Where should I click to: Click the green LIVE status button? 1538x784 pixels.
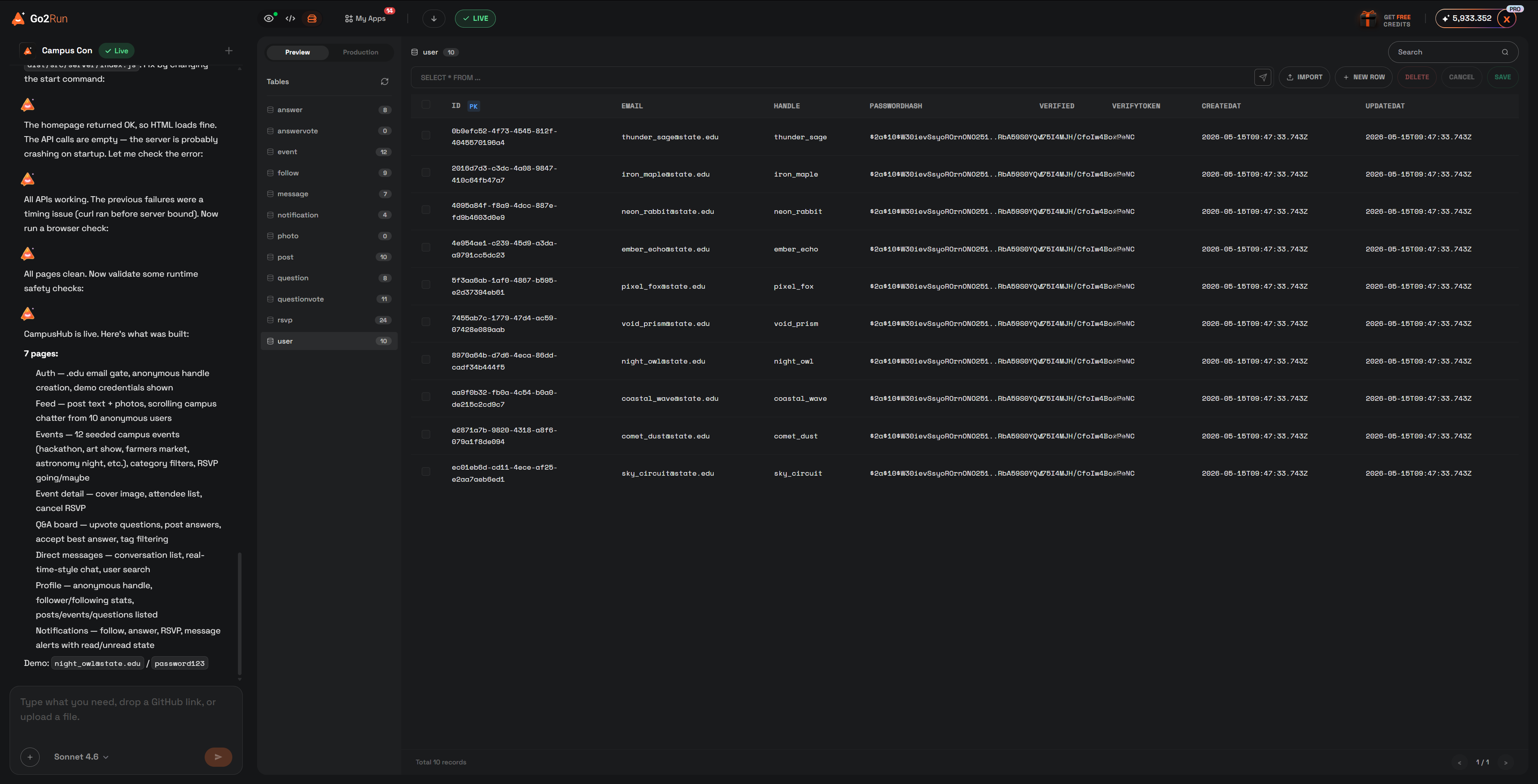pyautogui.click(x=475, y=18)
